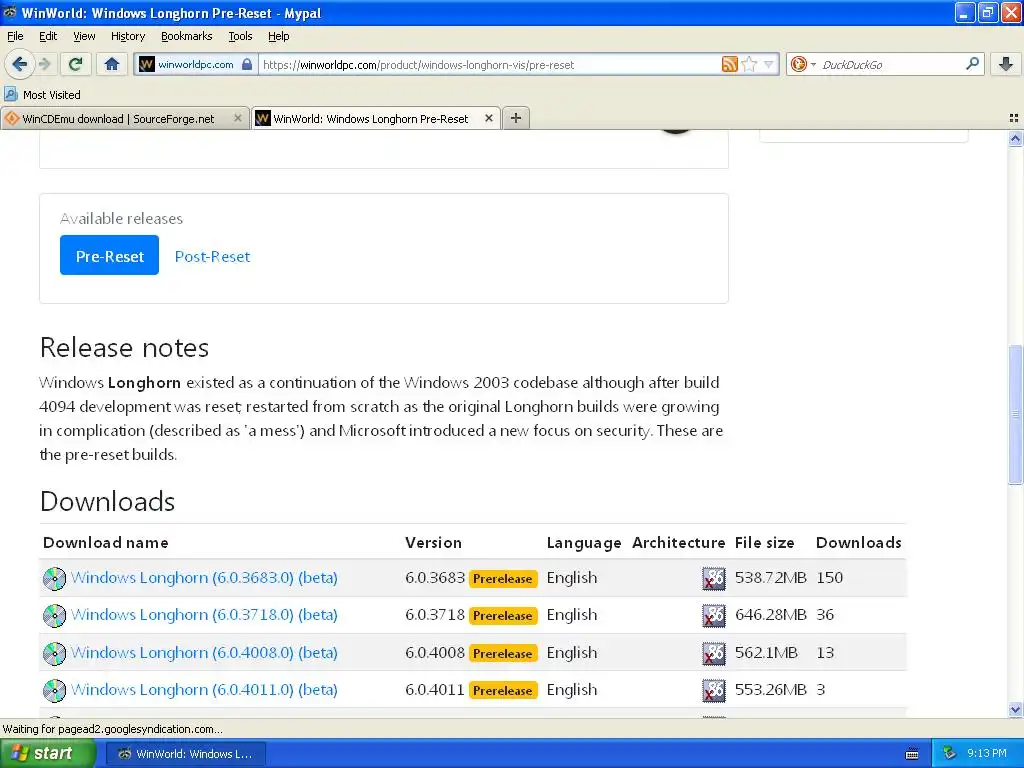Click the disc icon for Longhorn 6.0.3683.0

tap(54, 579)
